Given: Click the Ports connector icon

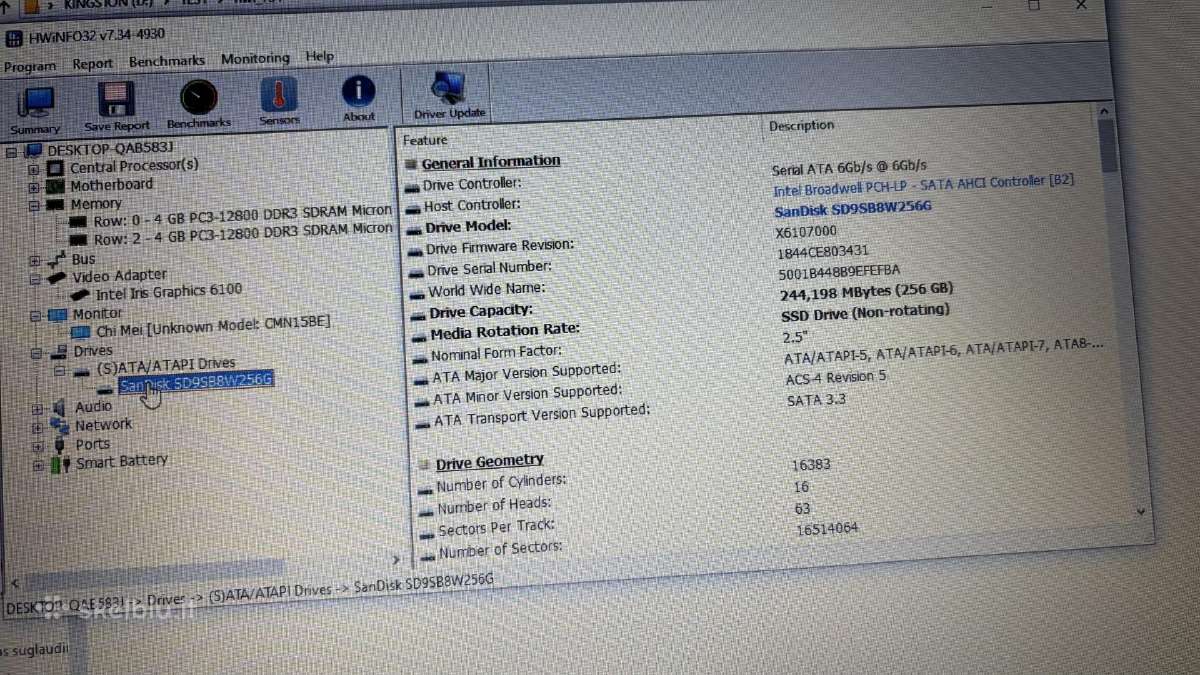Looking at the screenshot, I should coord(60,444).
